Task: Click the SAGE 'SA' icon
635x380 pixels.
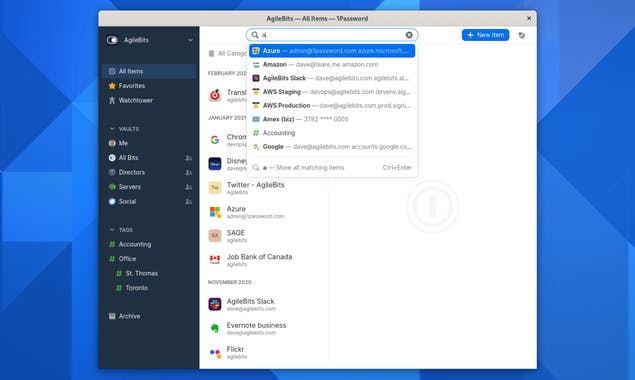Action: pyautogui.click(x=215, y=236)
